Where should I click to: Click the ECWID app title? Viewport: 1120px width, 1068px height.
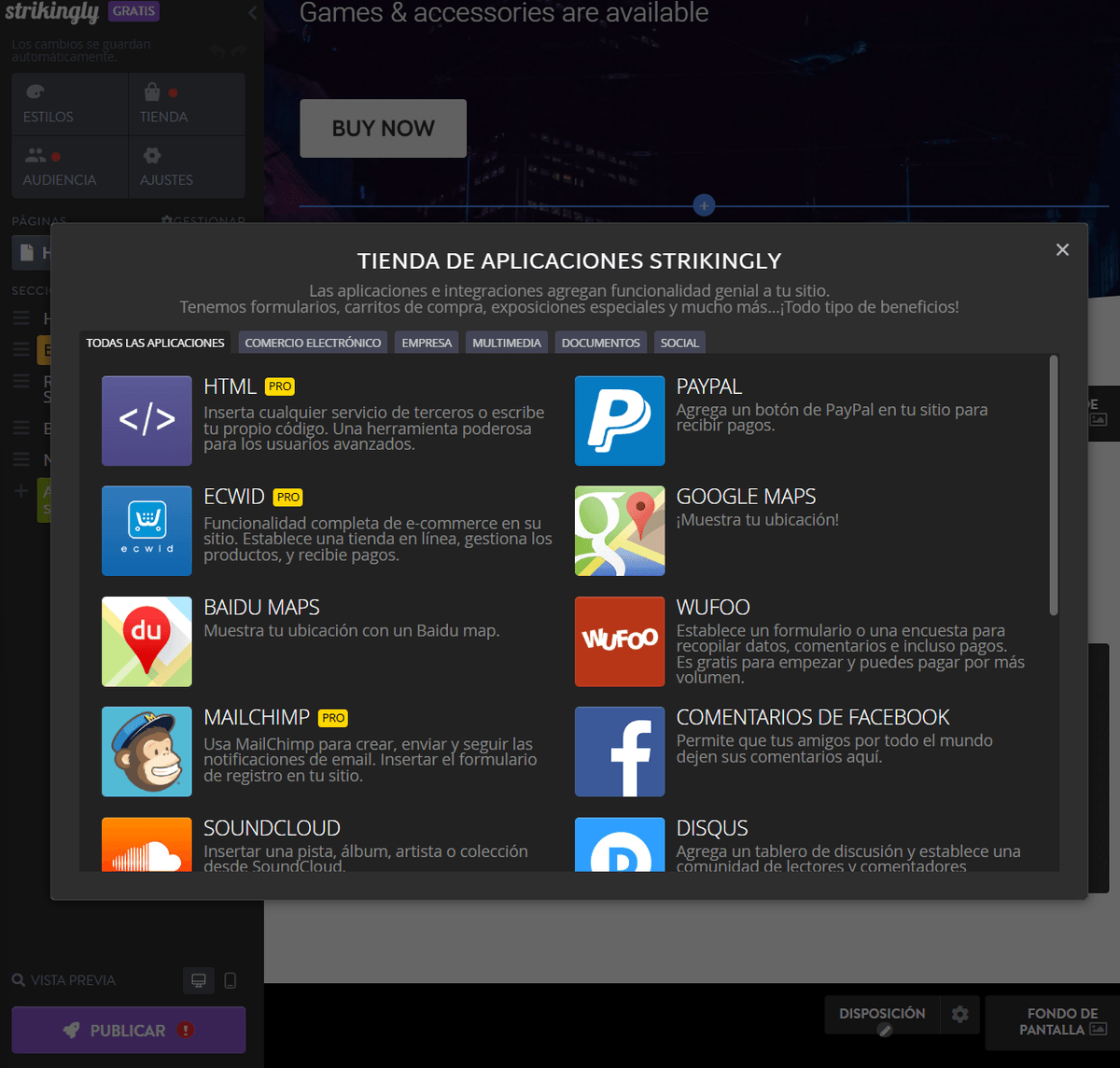(x=234, y=497)
